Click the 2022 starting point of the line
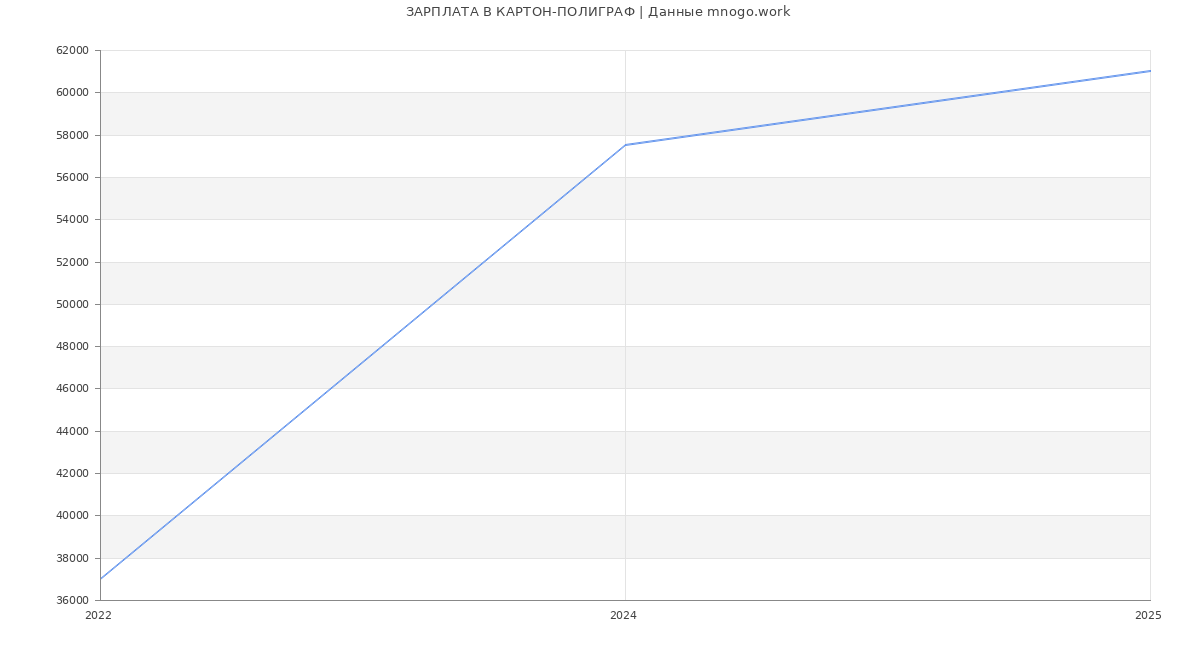Screen dimensions: 1200x650 click(100, 579)
